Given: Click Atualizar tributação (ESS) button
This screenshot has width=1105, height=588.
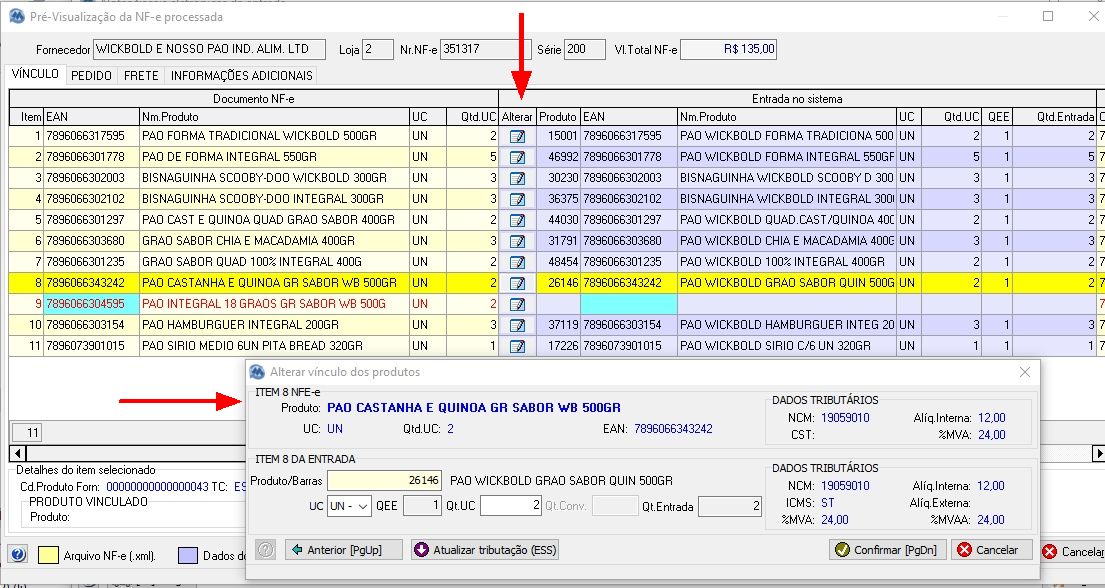Looking at the screenshot, I should (x=485, y=550).
